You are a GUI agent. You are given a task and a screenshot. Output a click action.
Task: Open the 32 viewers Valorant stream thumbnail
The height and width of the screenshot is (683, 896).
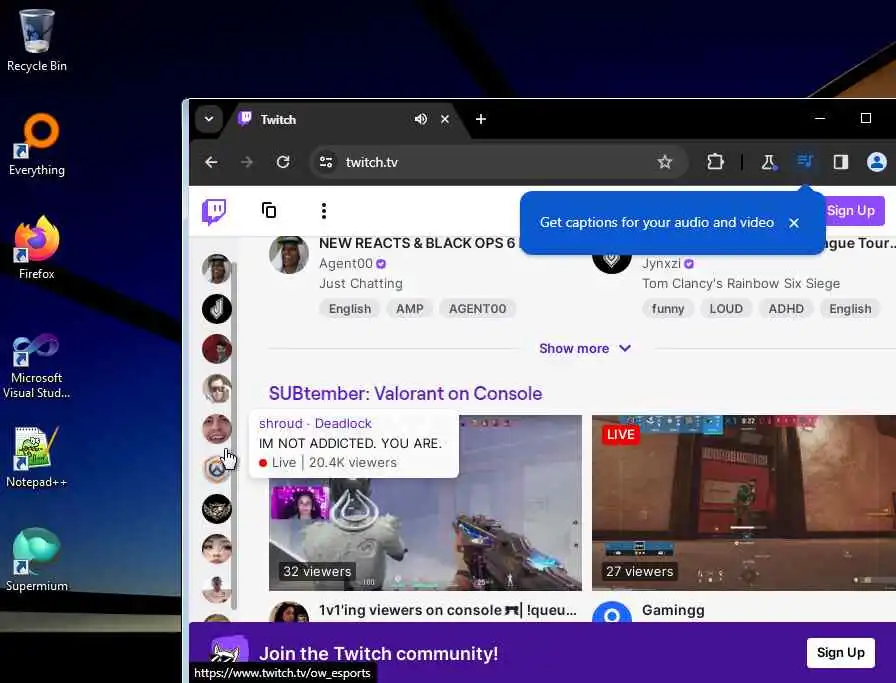pos(425,503)
